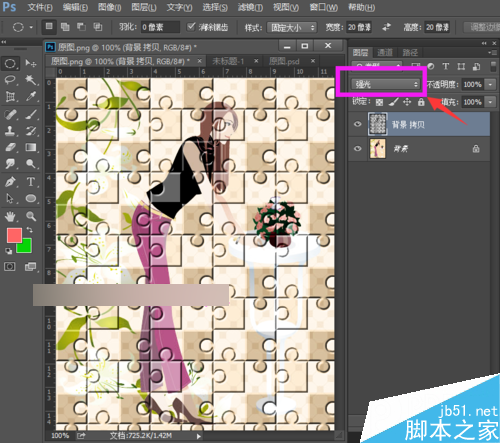Choose the Eraser tool
The width and height of the screenshot is (500, 443).
(x=10, y=147)
